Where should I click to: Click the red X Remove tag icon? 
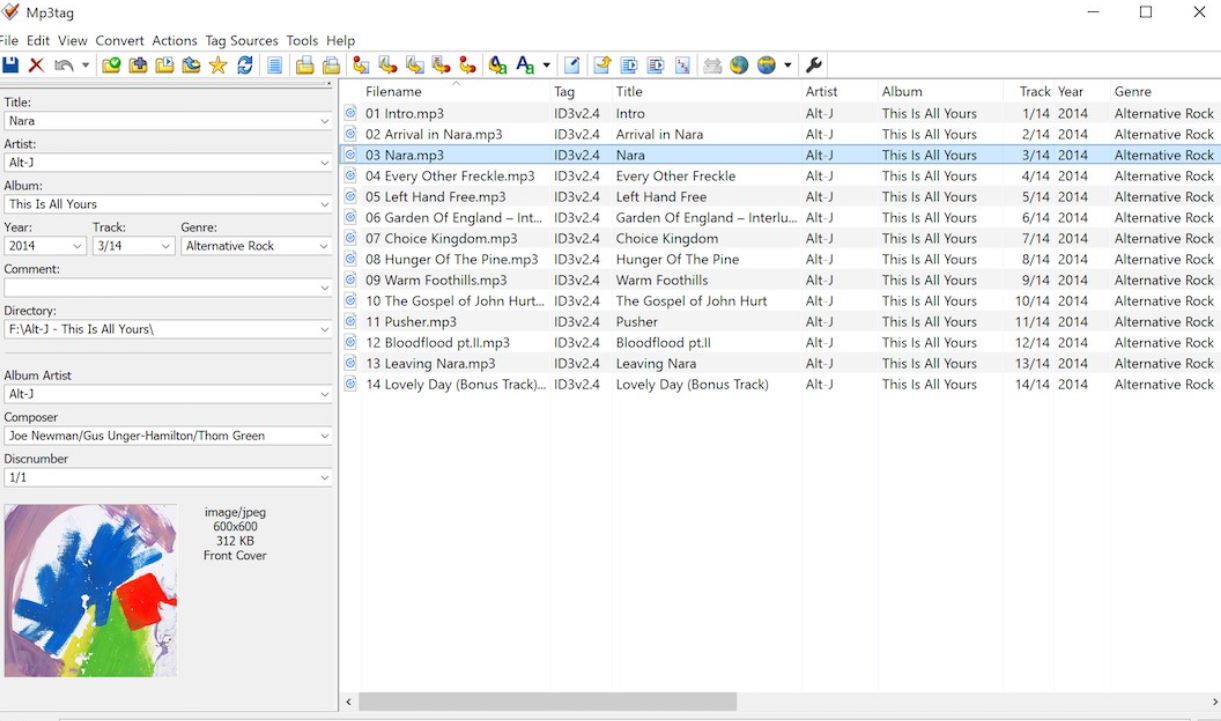pyautogui.click(x=37, y=65)
